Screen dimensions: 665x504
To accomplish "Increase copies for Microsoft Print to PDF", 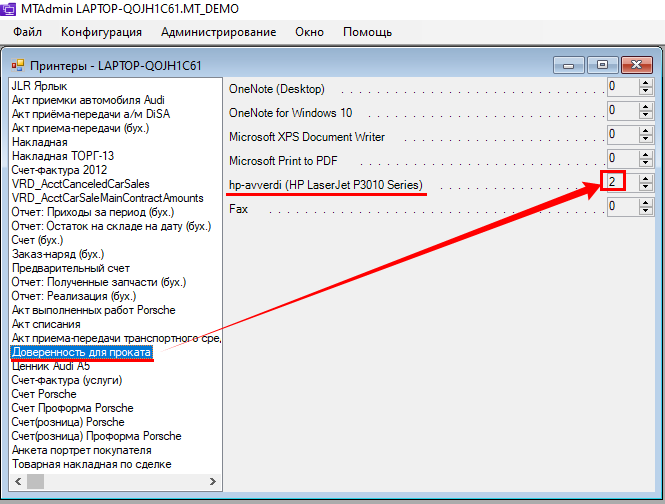I will click(x=646, y=155).
